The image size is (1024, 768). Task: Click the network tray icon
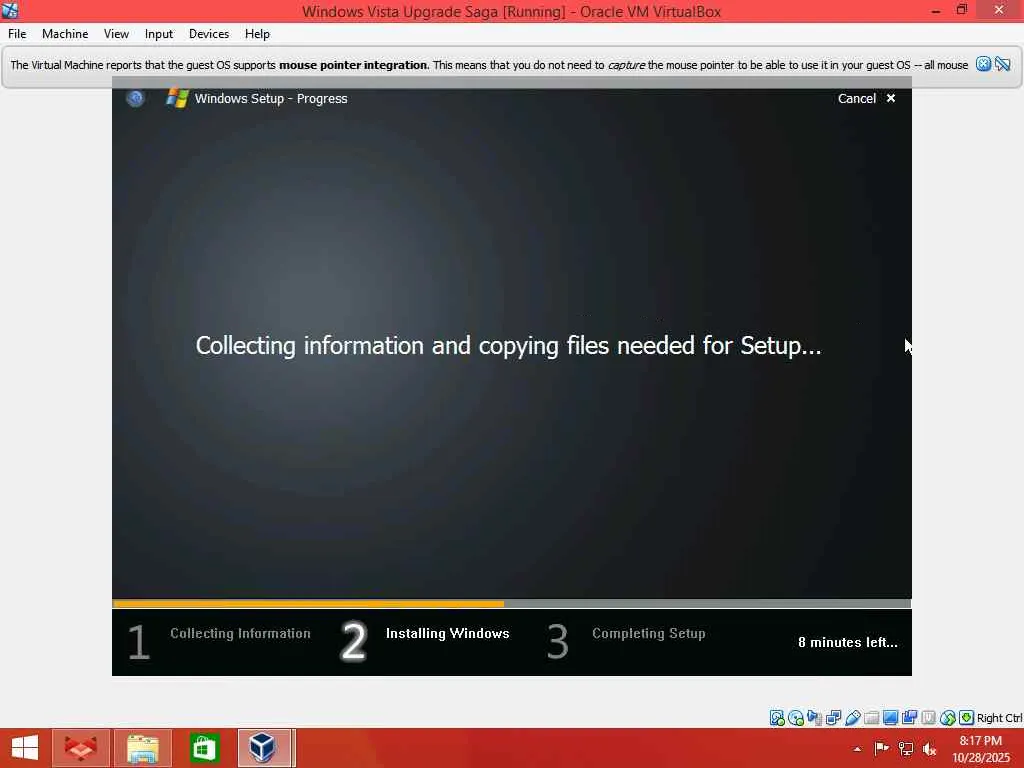coord(906,748)
